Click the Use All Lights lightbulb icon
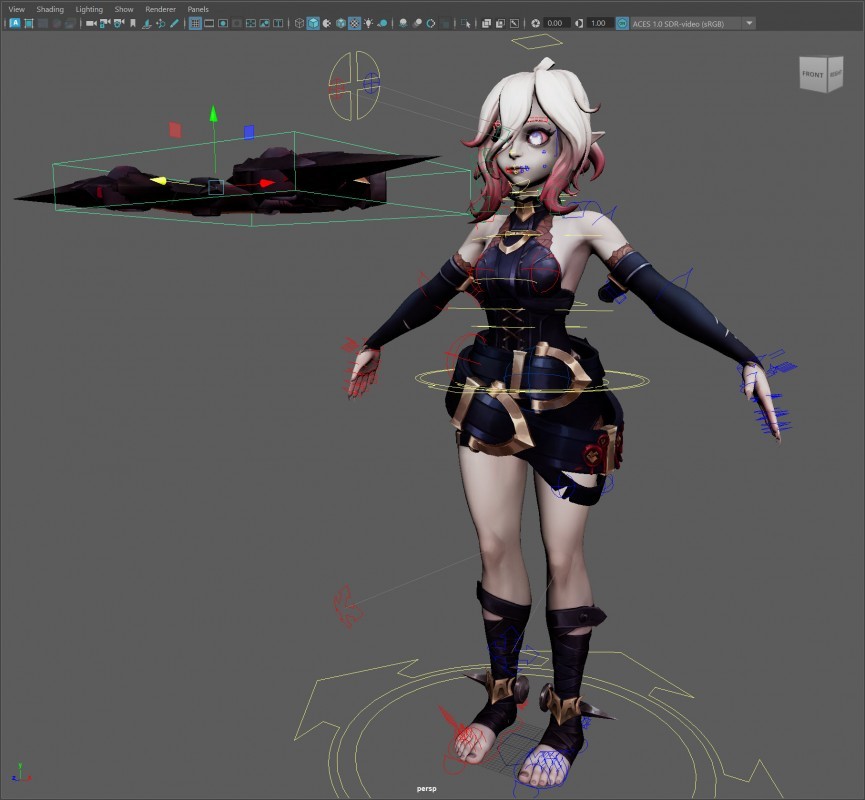The image size is (865, 800). 369,23
